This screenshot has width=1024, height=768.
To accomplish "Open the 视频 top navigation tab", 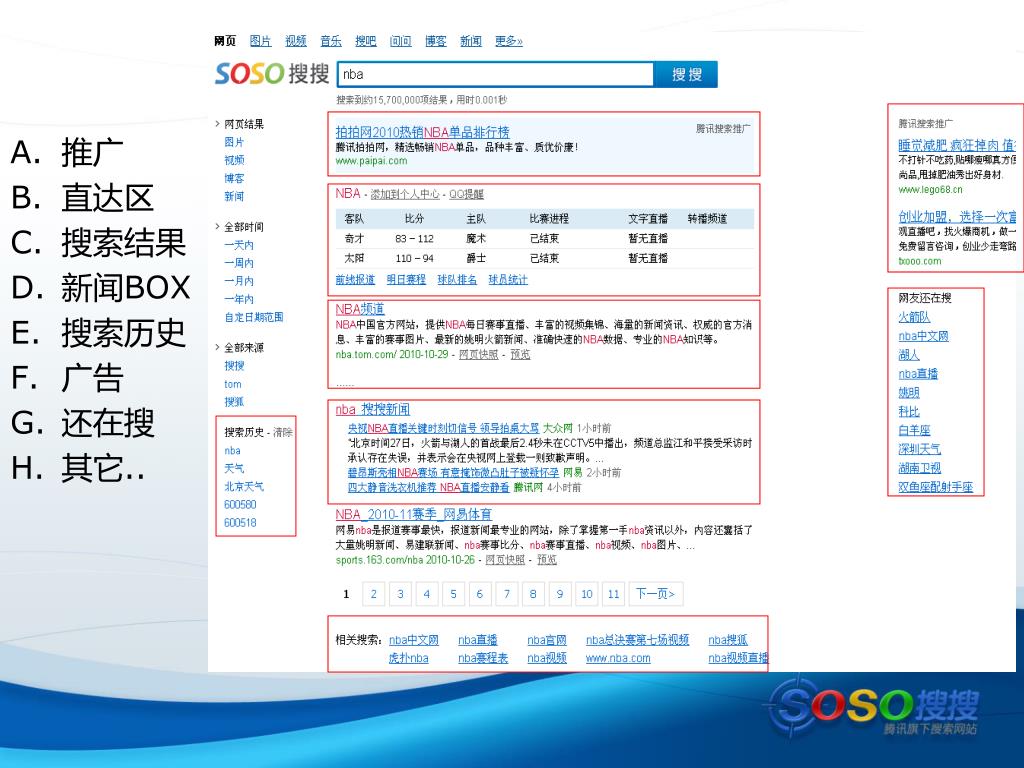I will pos(296,41).
